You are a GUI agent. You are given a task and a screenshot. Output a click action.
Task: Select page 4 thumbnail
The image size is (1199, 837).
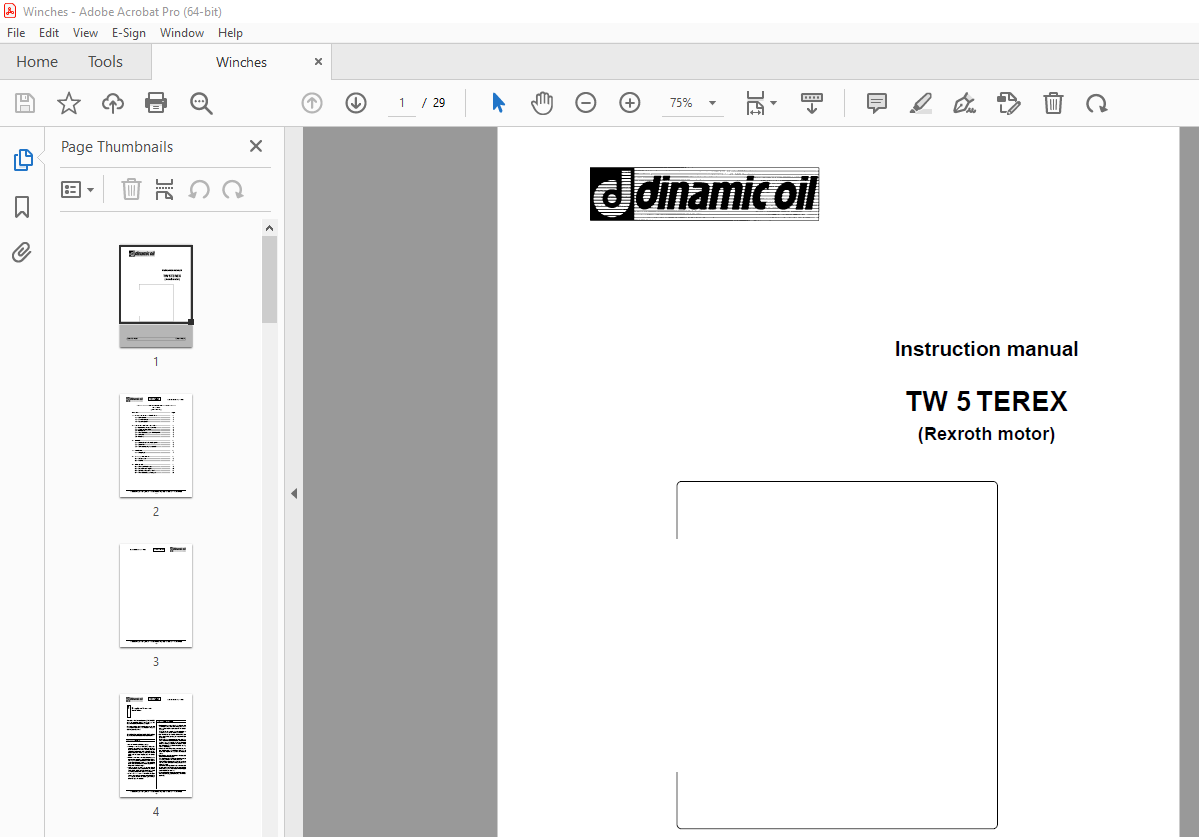click(x=156, y=745)
